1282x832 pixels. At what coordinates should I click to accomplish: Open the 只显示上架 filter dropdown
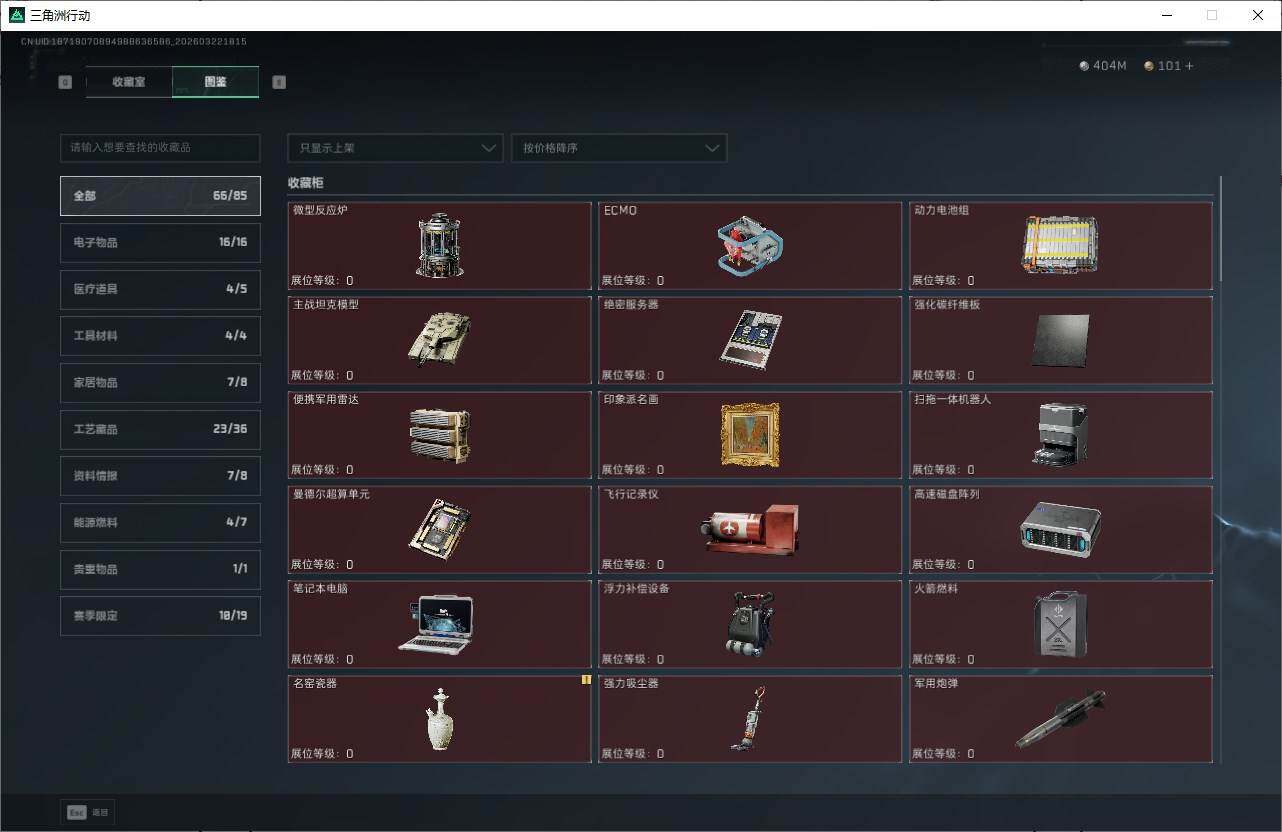click(x=395, y=148)
